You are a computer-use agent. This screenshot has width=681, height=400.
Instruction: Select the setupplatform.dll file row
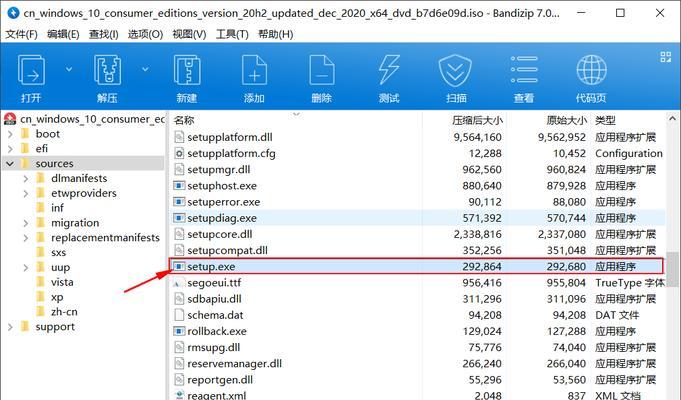point(417,137)
